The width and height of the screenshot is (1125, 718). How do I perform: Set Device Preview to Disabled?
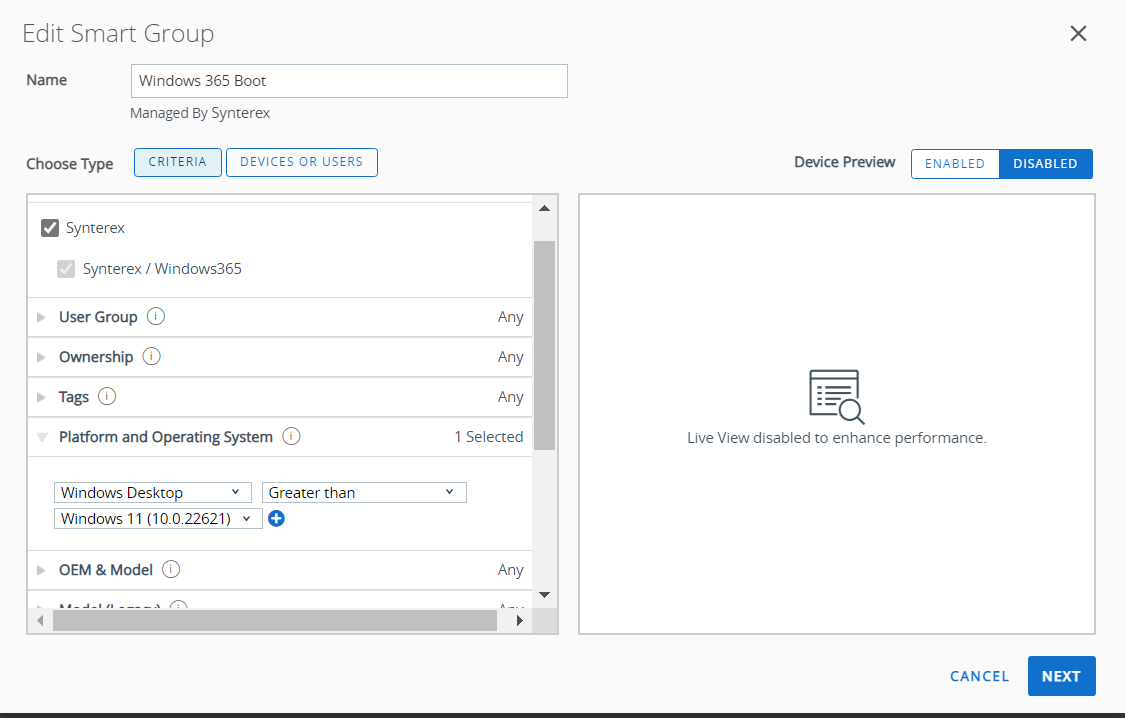pyautogui.click(x=1045, y=163)
